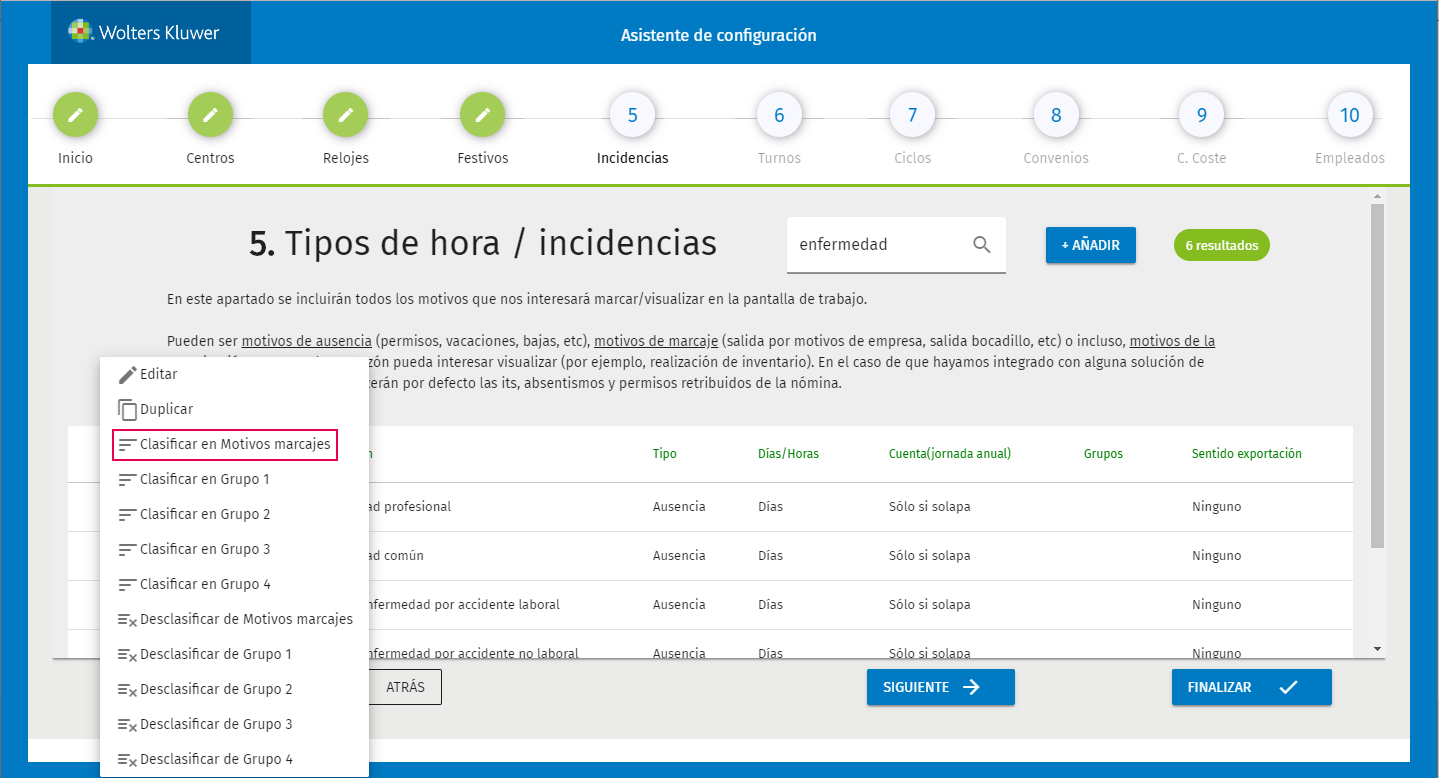
Task: Click the scrollbar down arrow
Action: click(x=1377, y=649)
